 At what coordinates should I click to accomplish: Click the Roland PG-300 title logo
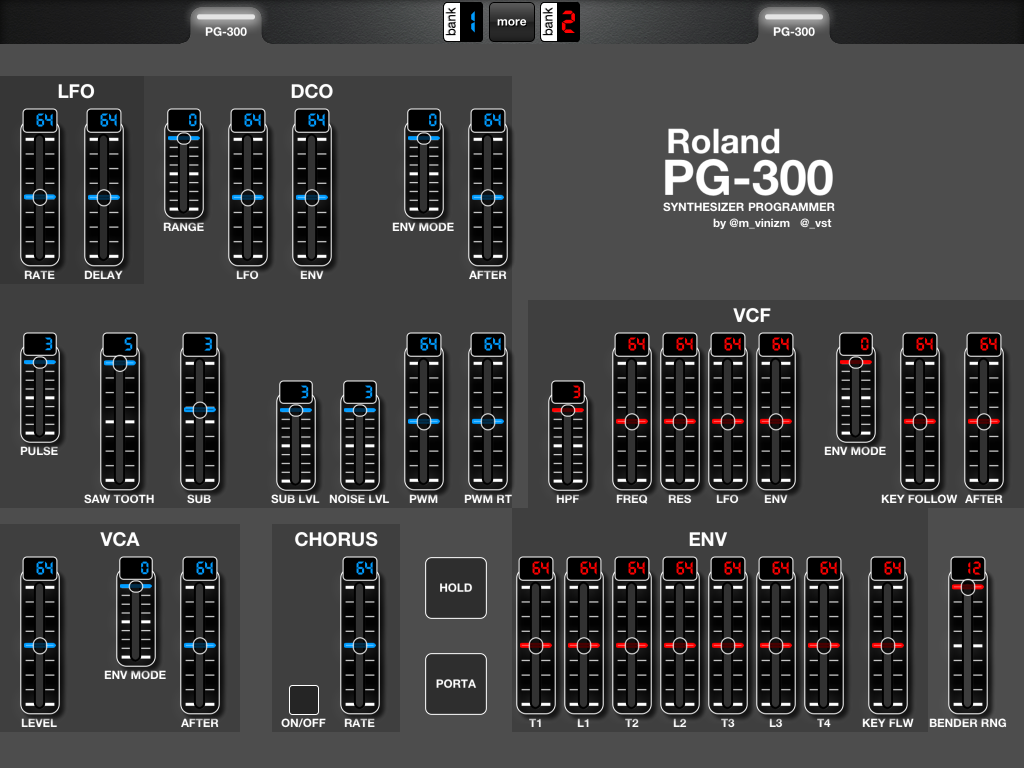(748, 162)
